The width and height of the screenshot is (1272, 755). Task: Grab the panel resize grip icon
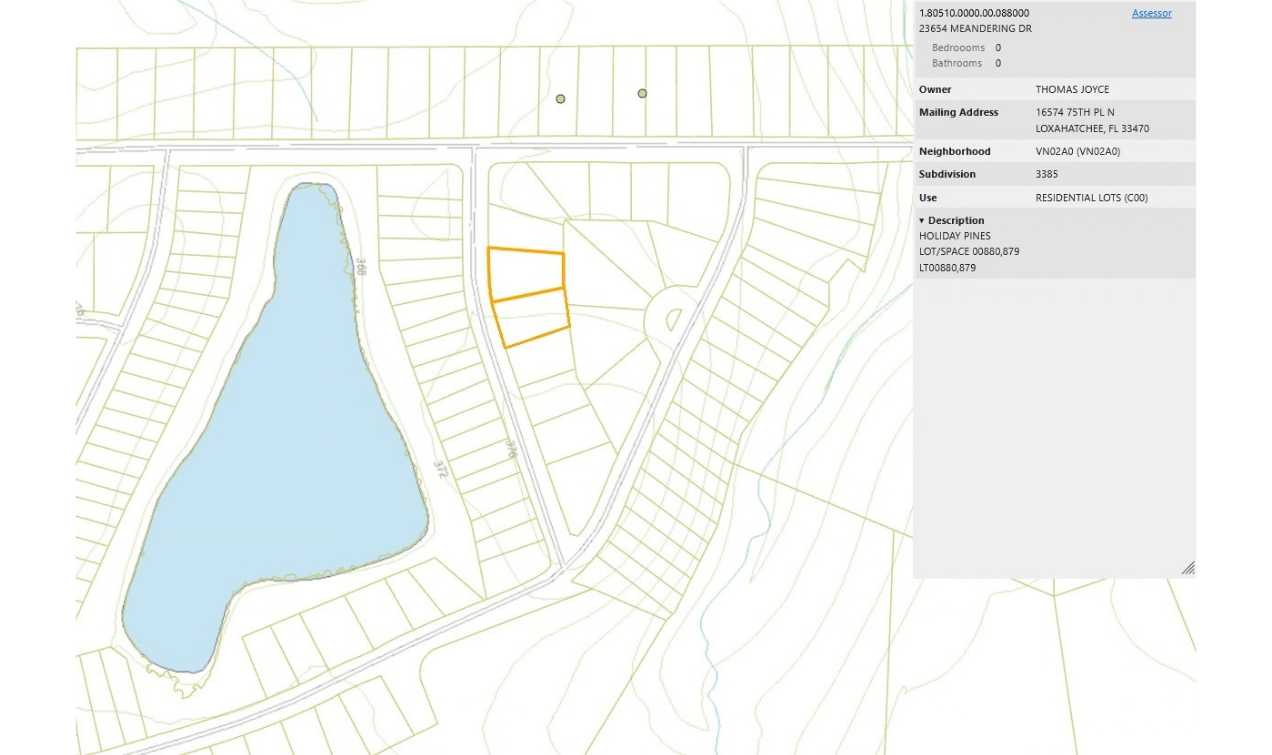coord(1188,568)
